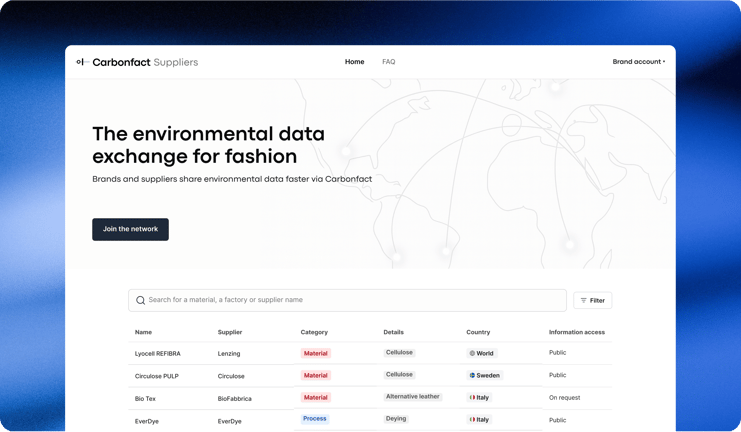Click the Information access column header
Screen dimensions: 741x432
click(577, 332)
